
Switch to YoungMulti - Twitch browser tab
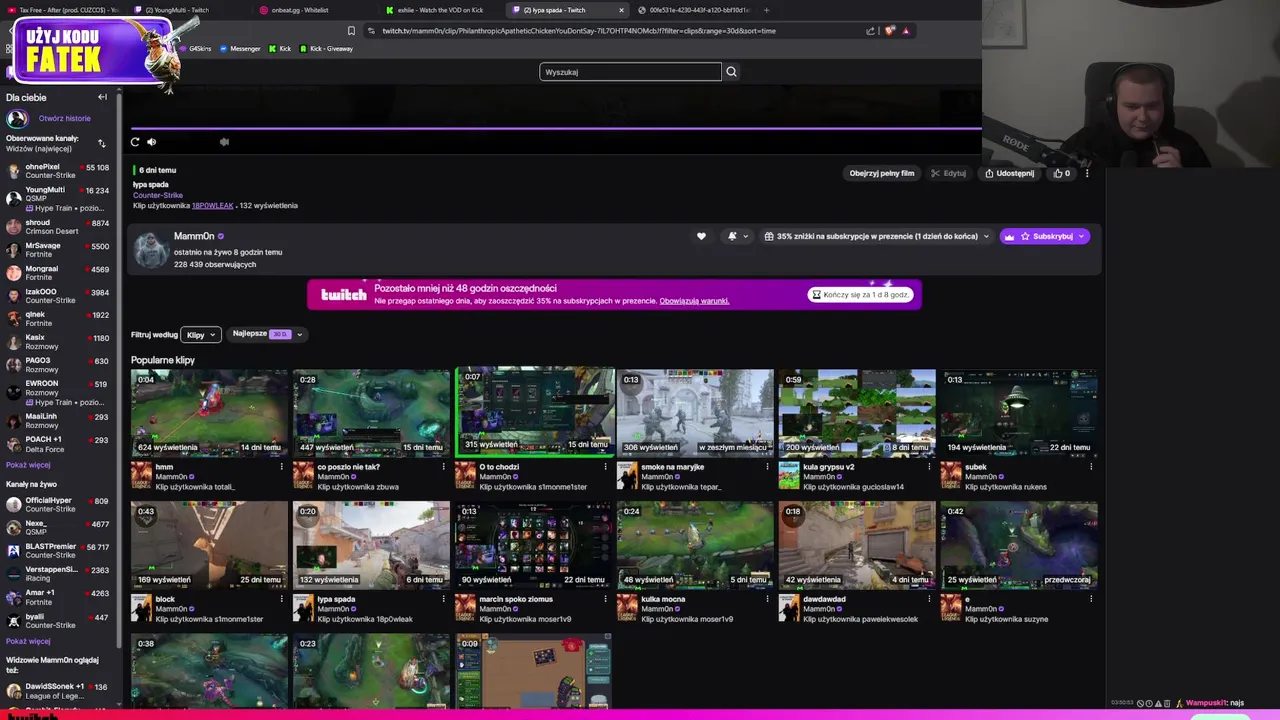coord(180,10)
